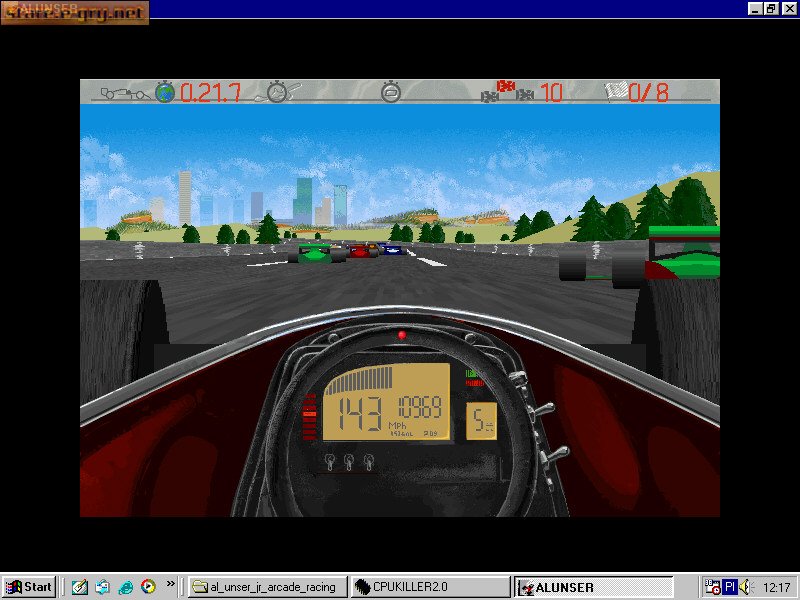
Task: Click the rev bar graph on dashboard
Action: pos(360,382)
